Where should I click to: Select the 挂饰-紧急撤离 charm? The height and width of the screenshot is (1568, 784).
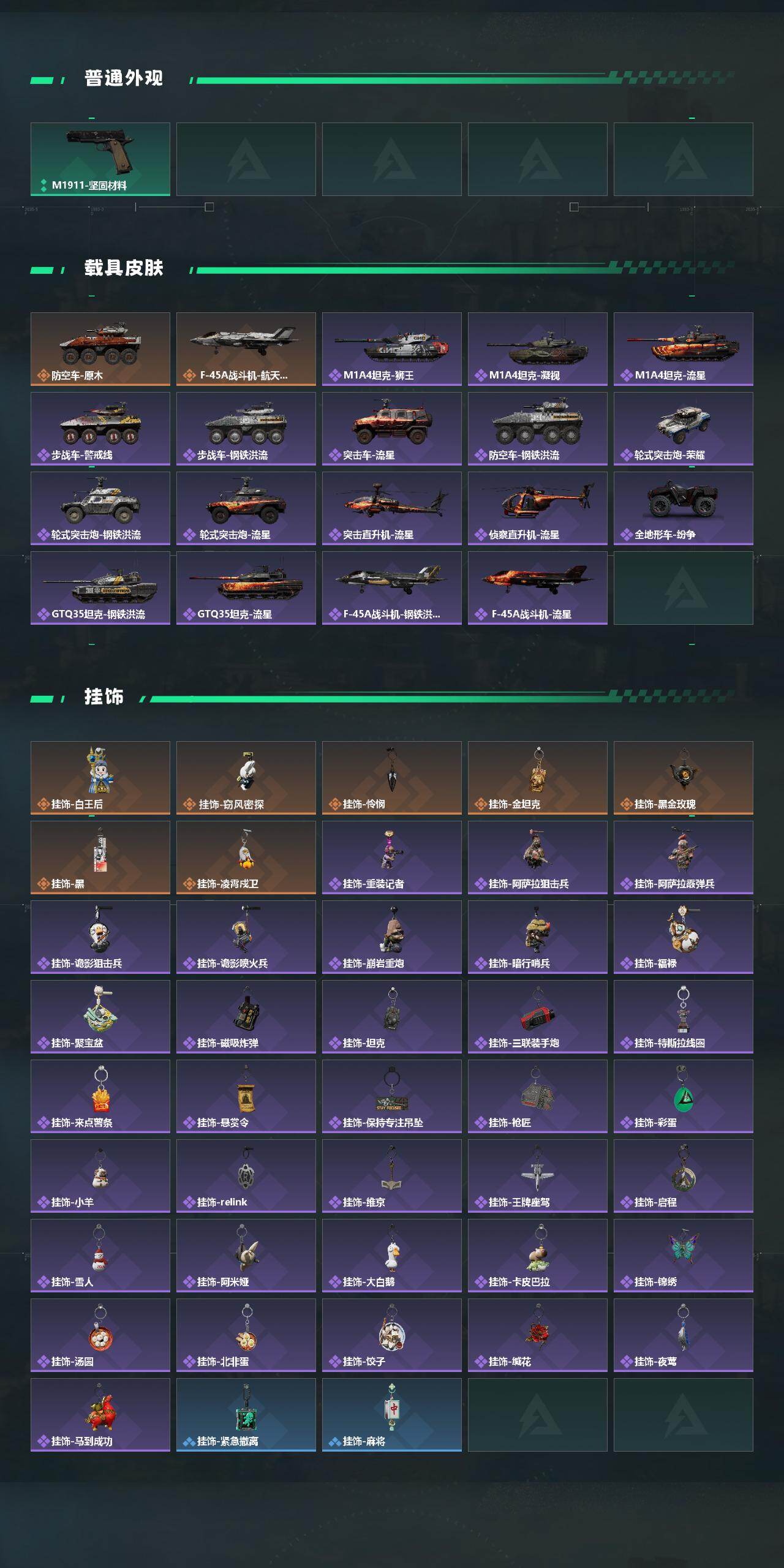click(246, 1415)
